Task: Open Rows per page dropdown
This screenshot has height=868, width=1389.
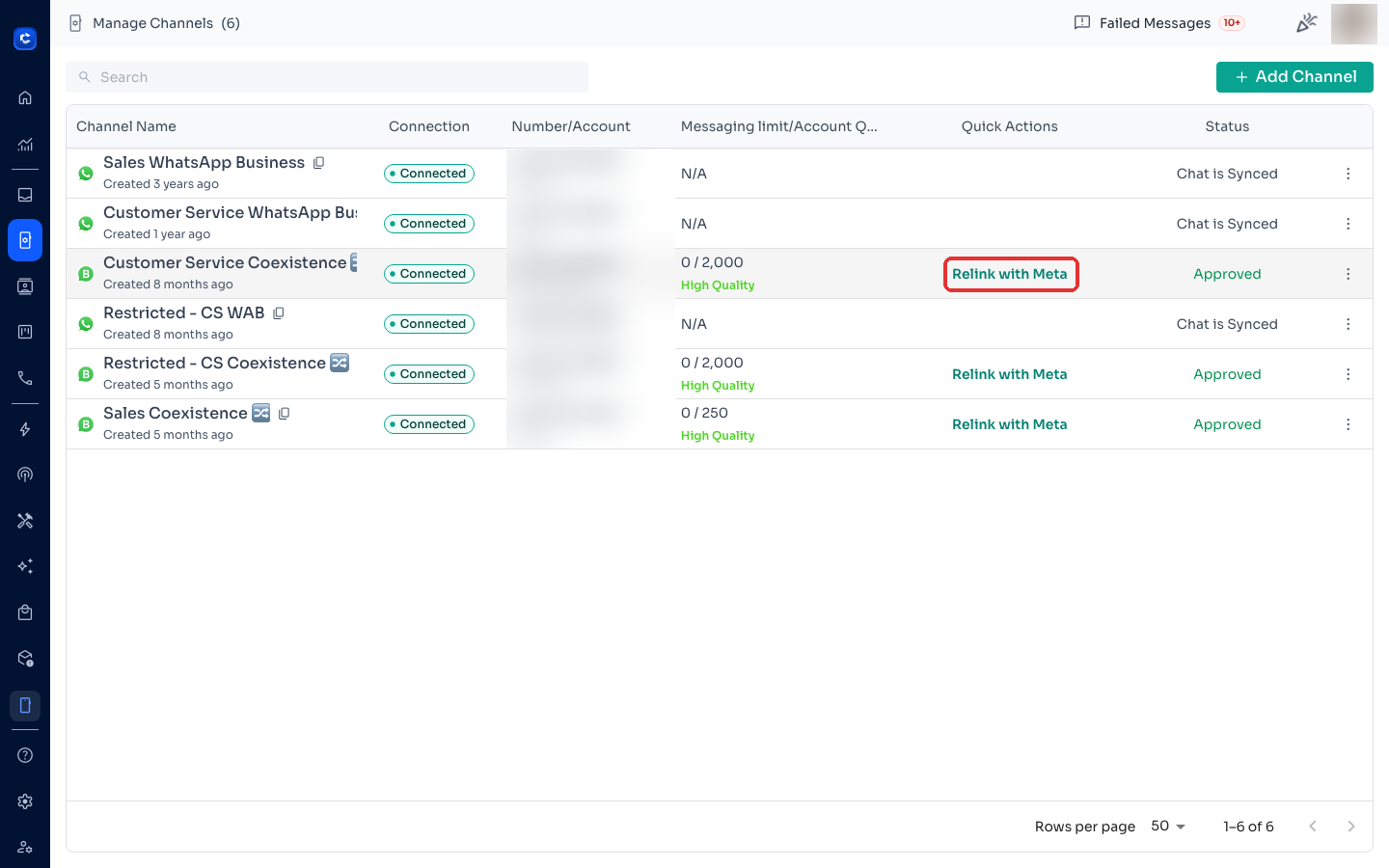Action: (1168, 827)
